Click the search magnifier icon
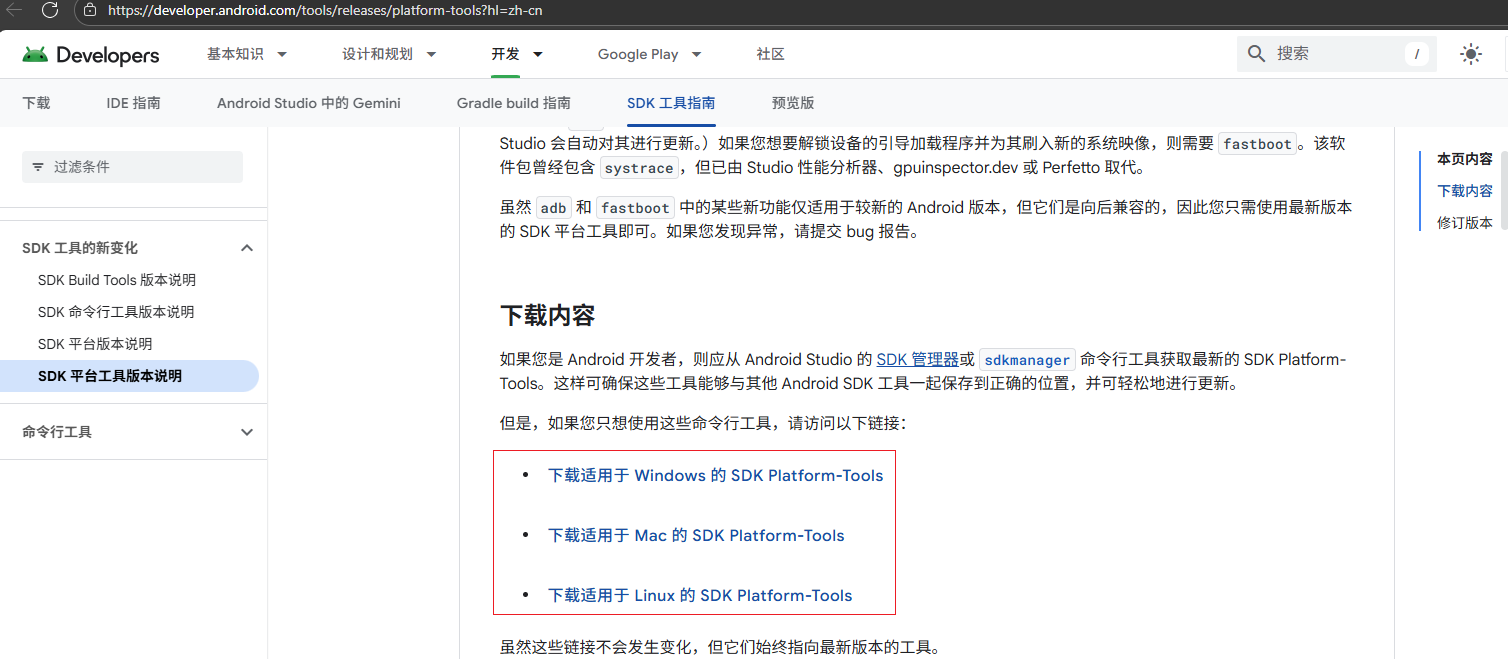Image resolution: width=1508 pixels, height=659 pixels. tap(1257, 54)
